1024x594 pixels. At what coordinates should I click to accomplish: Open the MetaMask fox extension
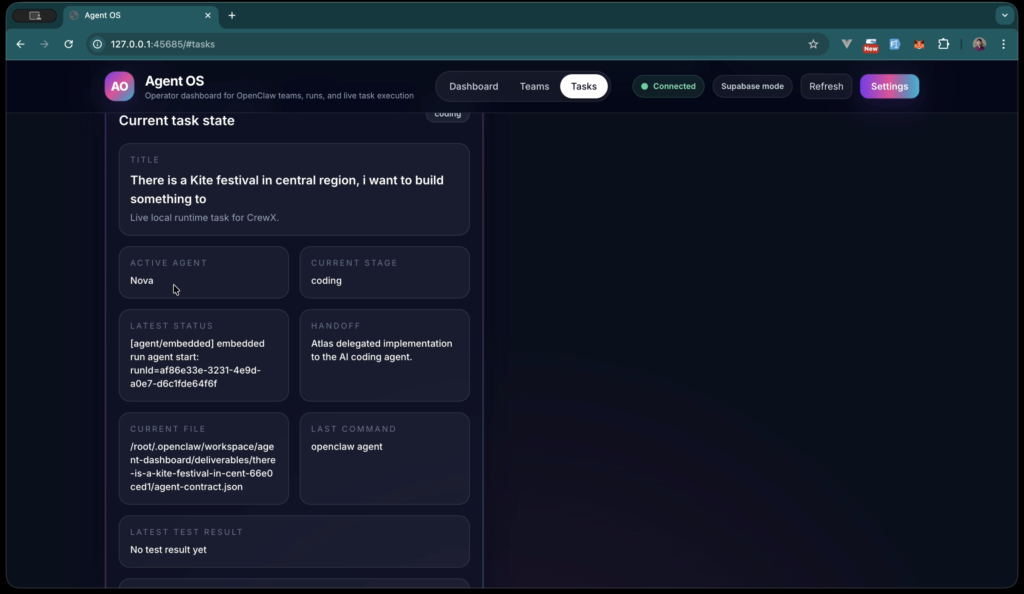pyautogui.click(x=919, y=44)
